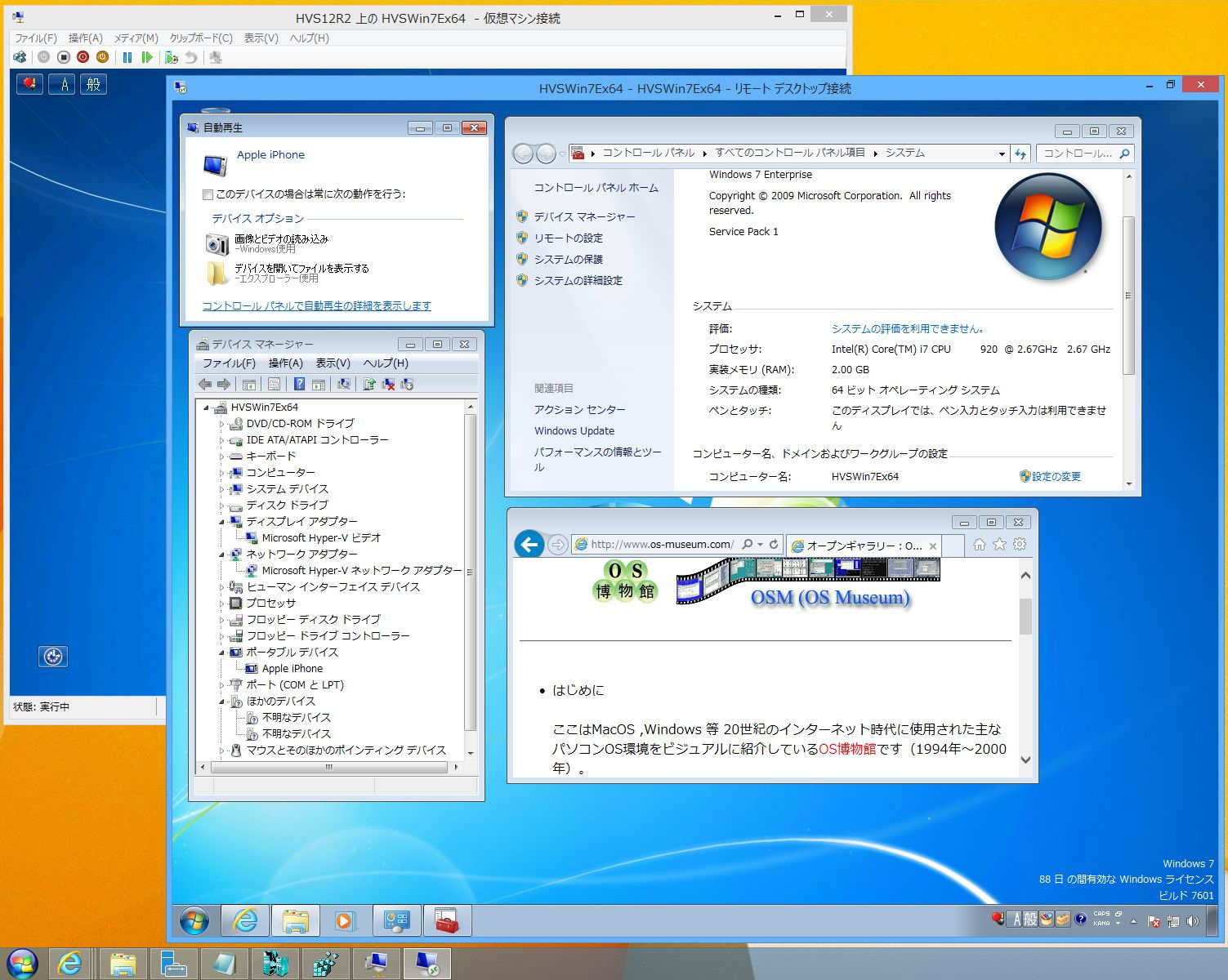Open 表示(V) menu in Device Manager

pyautogui.click(x=333, y=363)
